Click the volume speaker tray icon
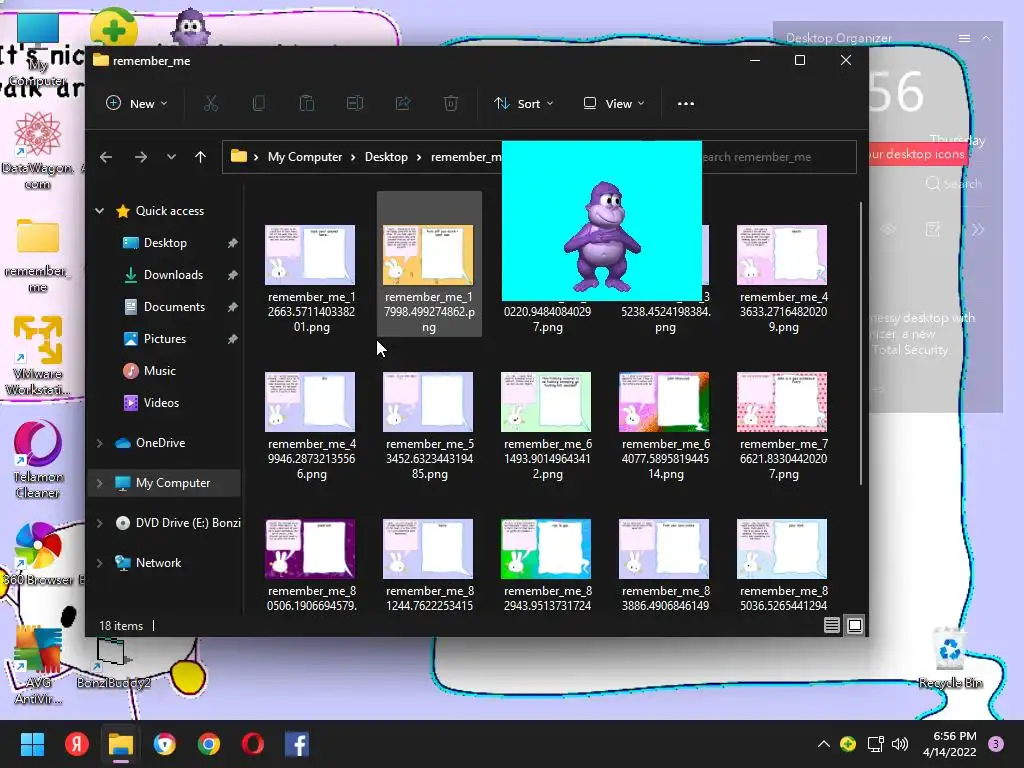 [x=900, y=744]
